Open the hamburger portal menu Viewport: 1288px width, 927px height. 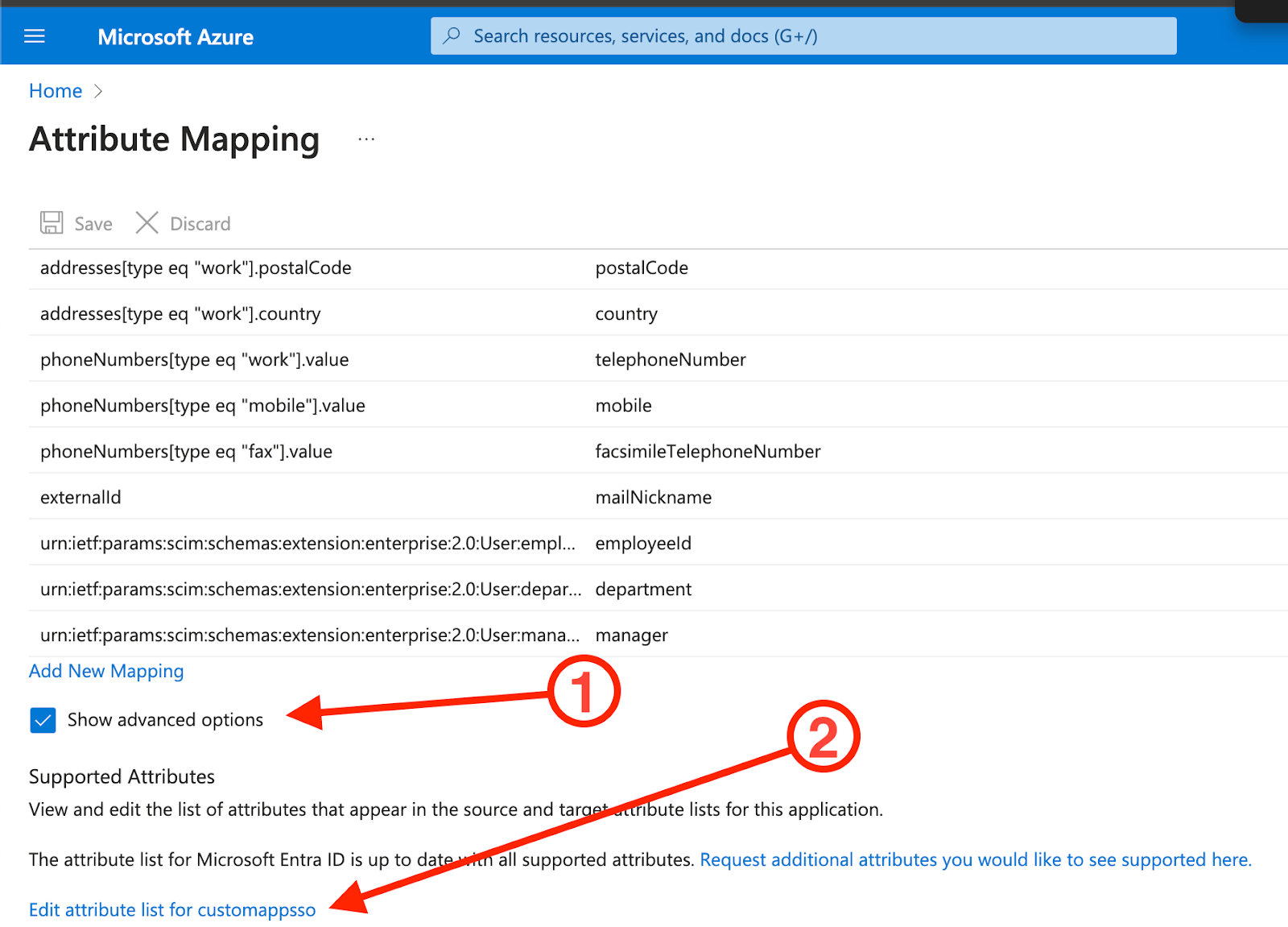click(35, 36)
